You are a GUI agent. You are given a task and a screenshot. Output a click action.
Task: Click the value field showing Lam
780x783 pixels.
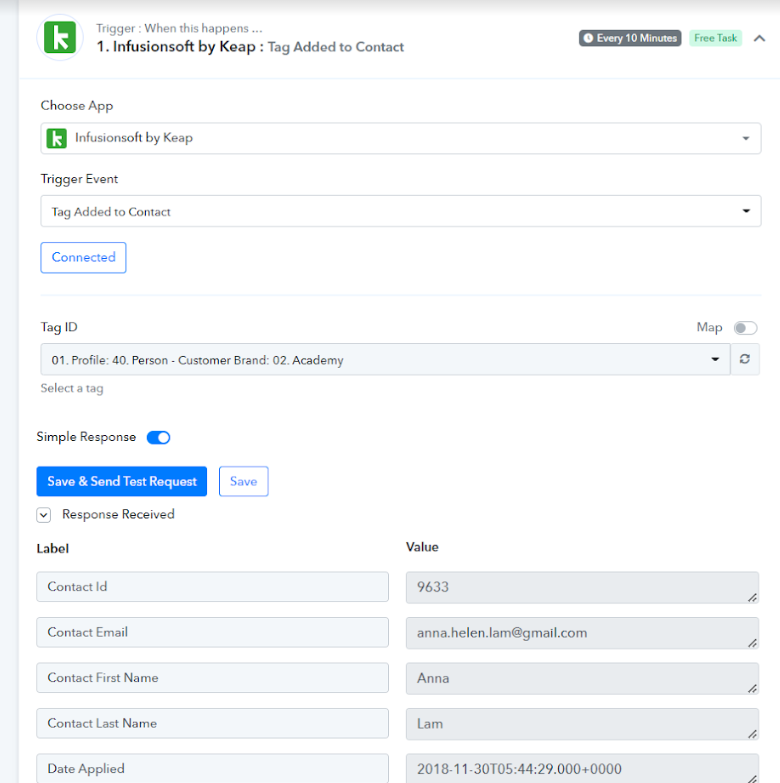[x=582, y=724]
